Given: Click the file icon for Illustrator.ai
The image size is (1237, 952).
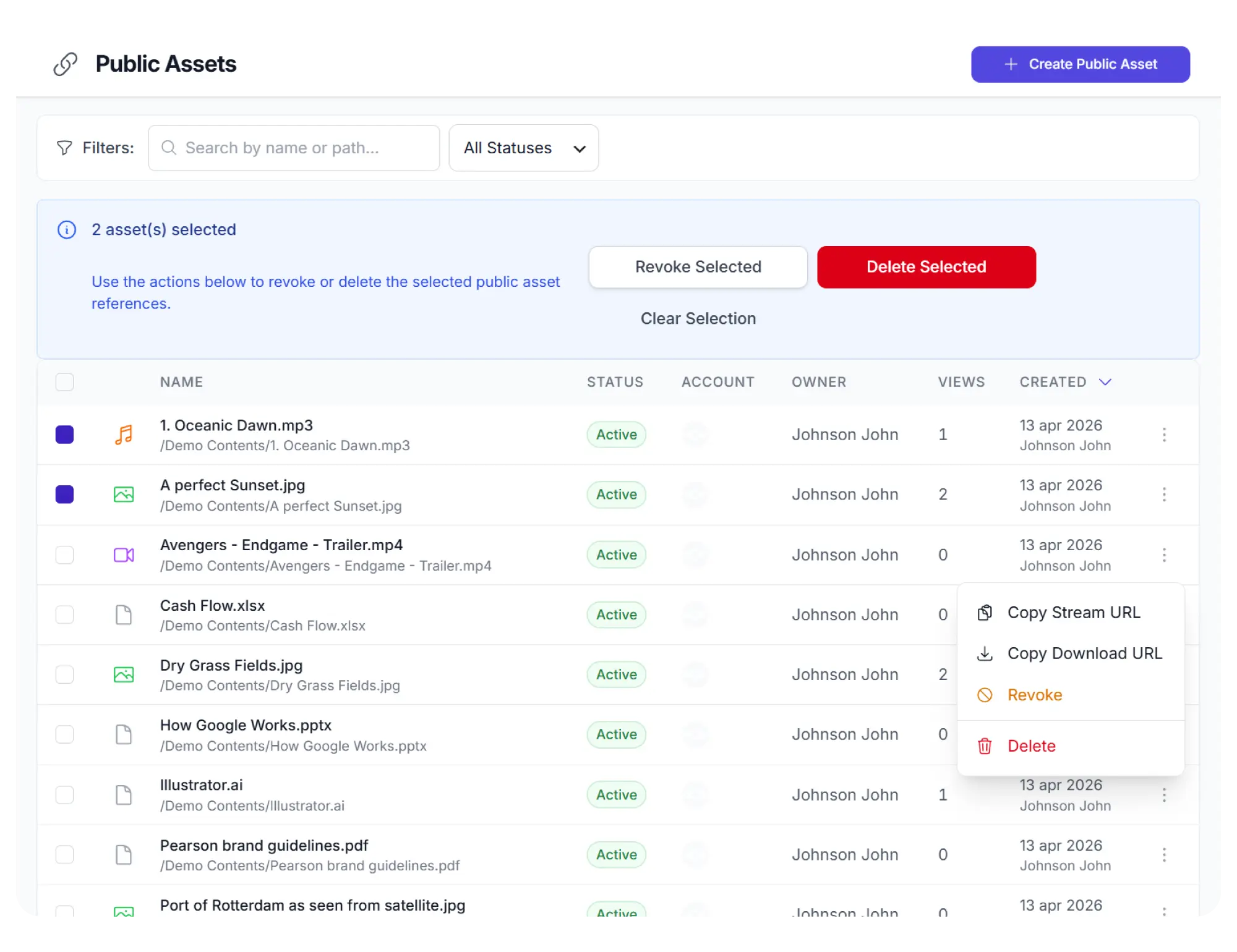Looking at the screenshot, I should [124, 795].
